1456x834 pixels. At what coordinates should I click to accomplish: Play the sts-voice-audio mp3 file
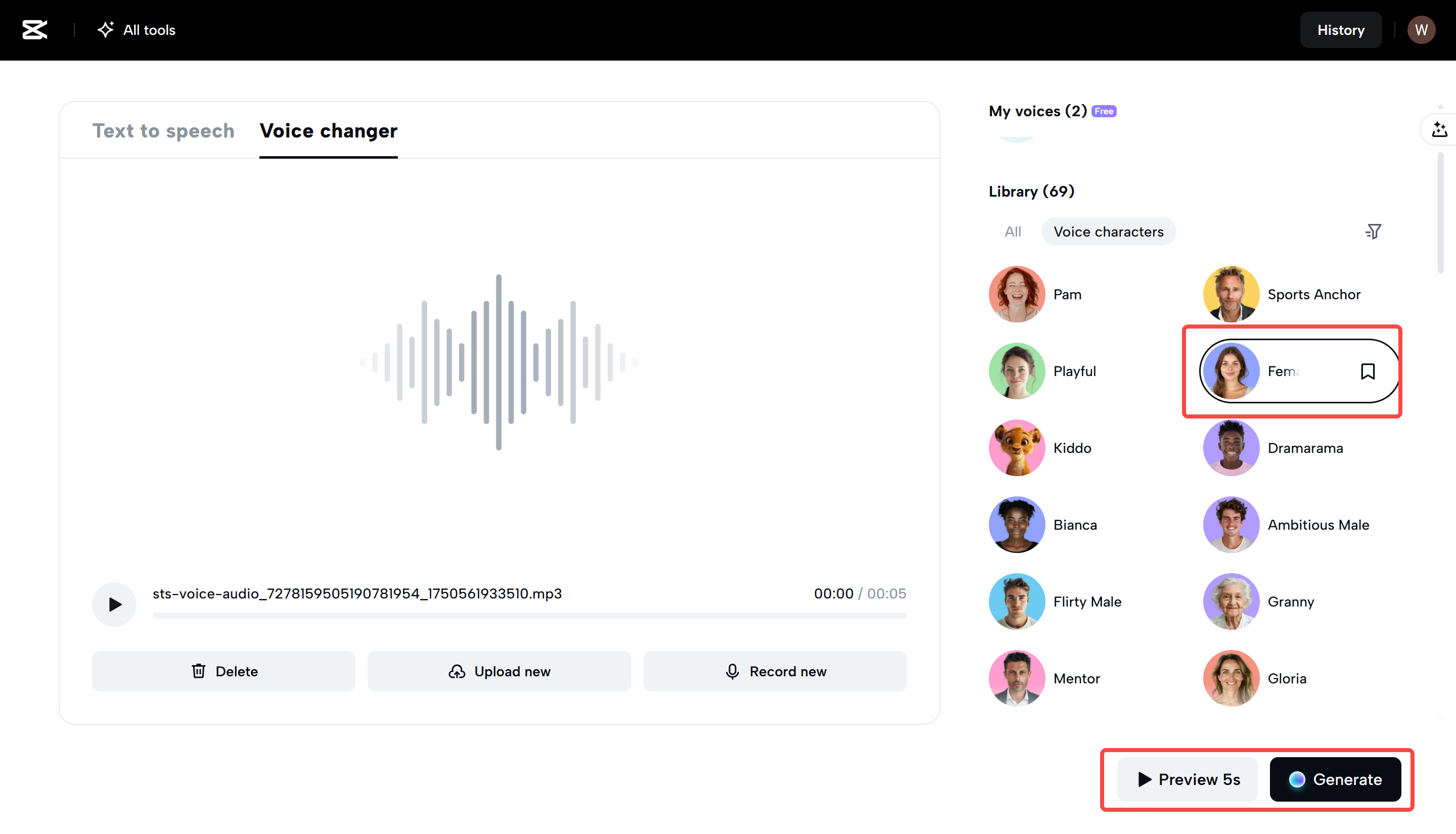(x=114, y=604)
